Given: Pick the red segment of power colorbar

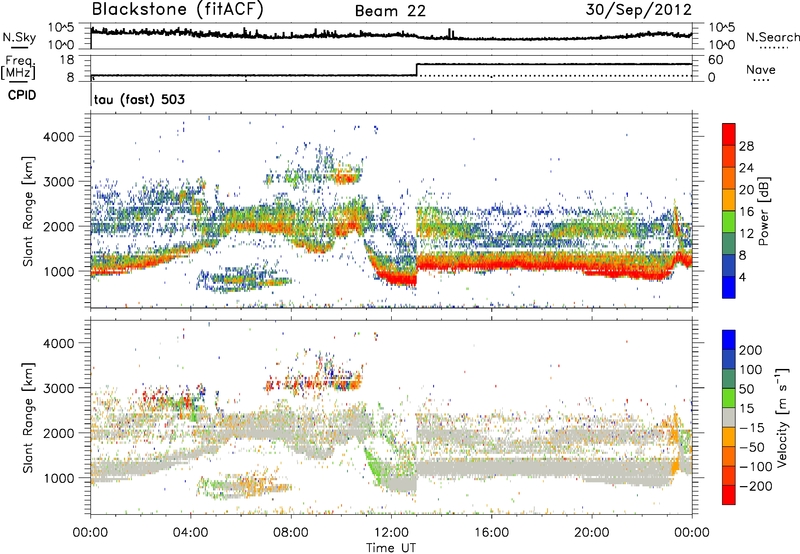Looking at the screenshot, I should coord(729,134).
